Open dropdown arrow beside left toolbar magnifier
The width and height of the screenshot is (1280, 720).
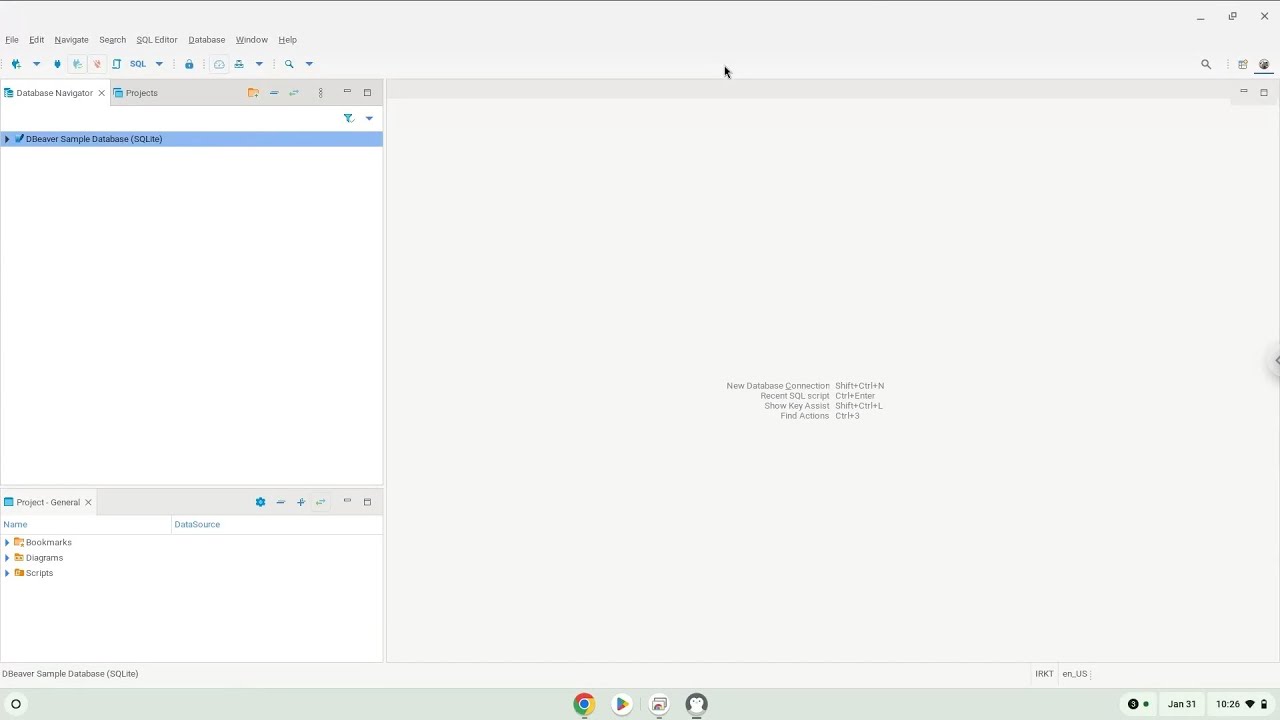pos(309,64)
